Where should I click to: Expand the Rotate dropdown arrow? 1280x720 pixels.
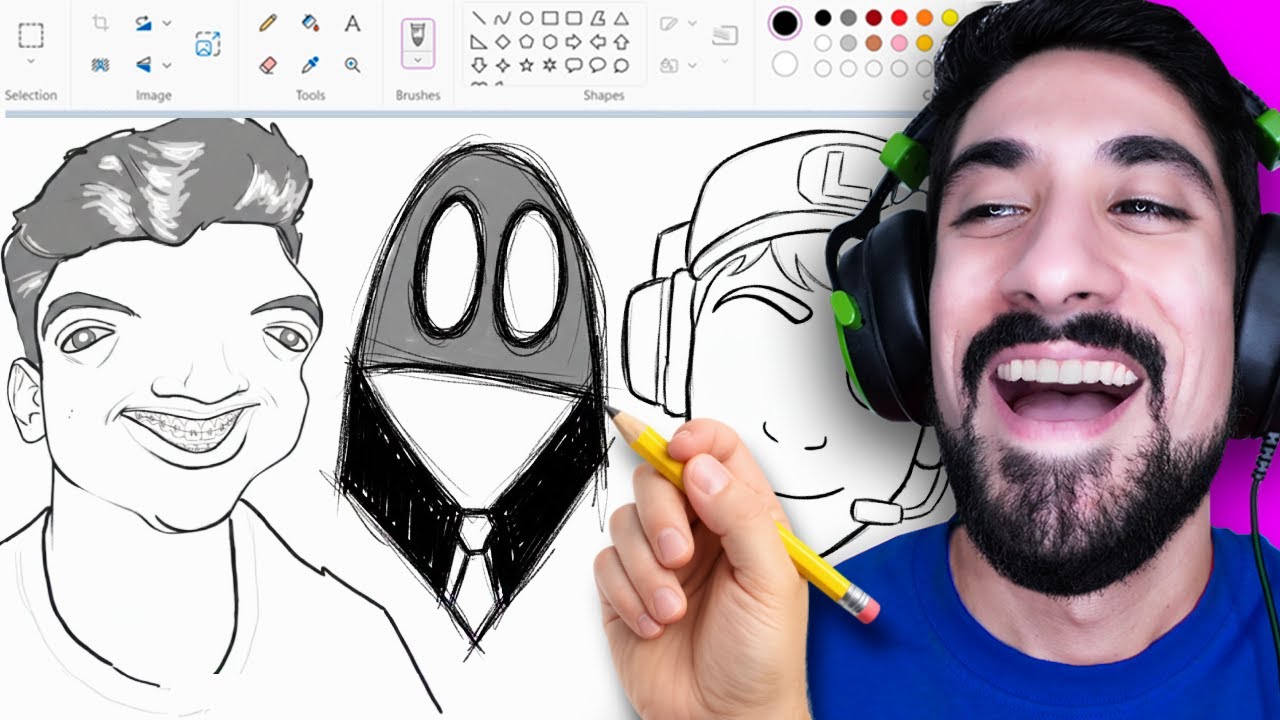pyautogui.click(x=166, y=23)
